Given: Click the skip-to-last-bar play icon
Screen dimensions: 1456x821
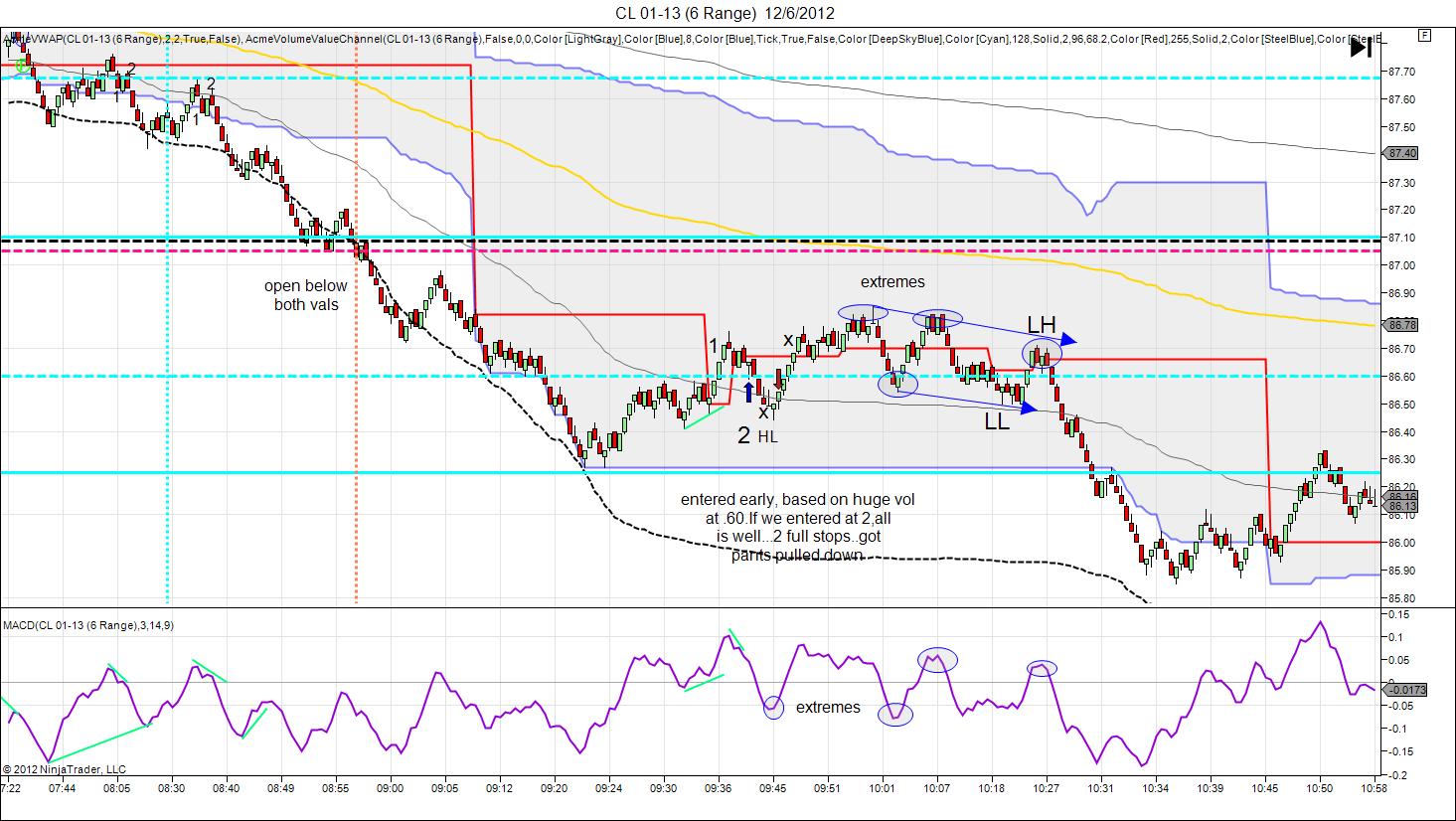Looking at the screenshot, I should (x=1362, y=46).
